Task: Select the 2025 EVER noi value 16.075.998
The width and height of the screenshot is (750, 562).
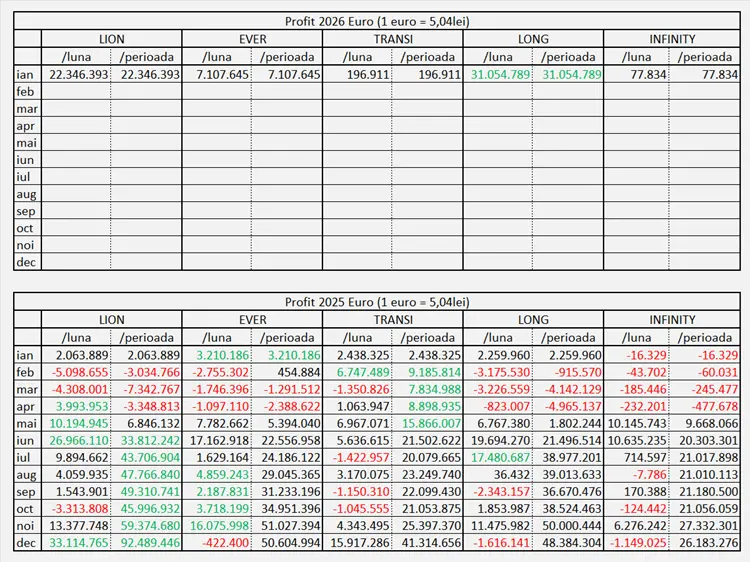Action: (217, 526)
